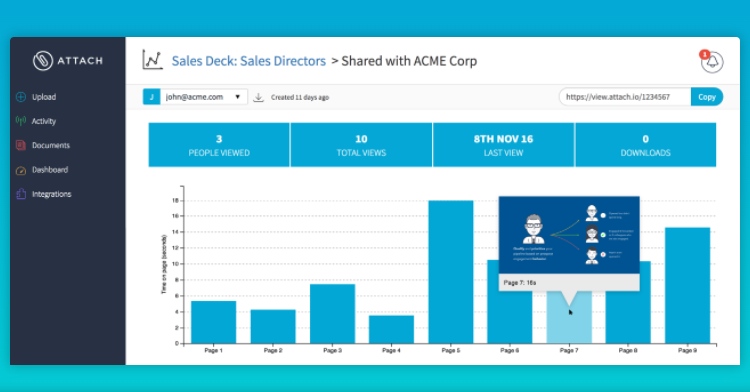Open the notifications bell
Image resolution: width=750 pixels, height=392 pixels.
[x=712, y=62]
